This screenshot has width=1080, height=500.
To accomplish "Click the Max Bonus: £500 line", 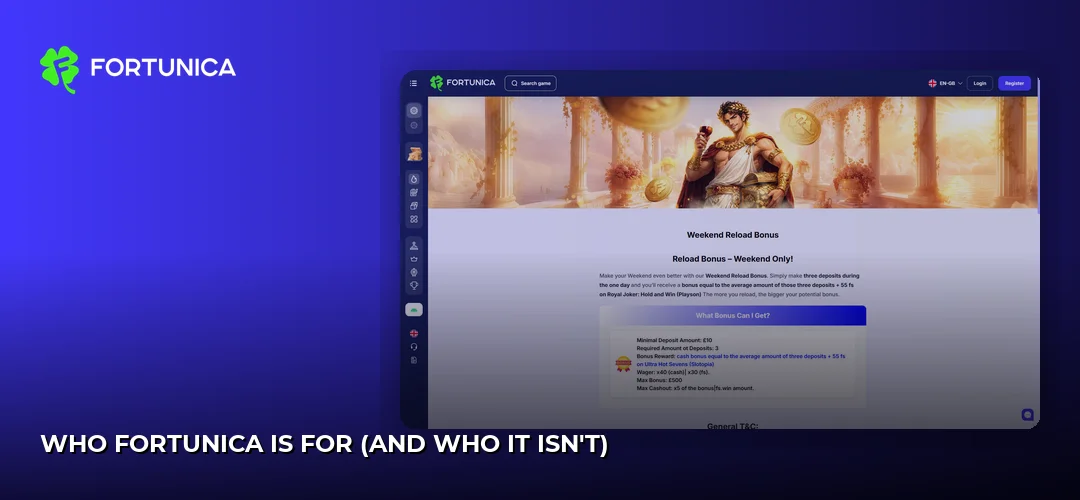I will pos(659,380).
